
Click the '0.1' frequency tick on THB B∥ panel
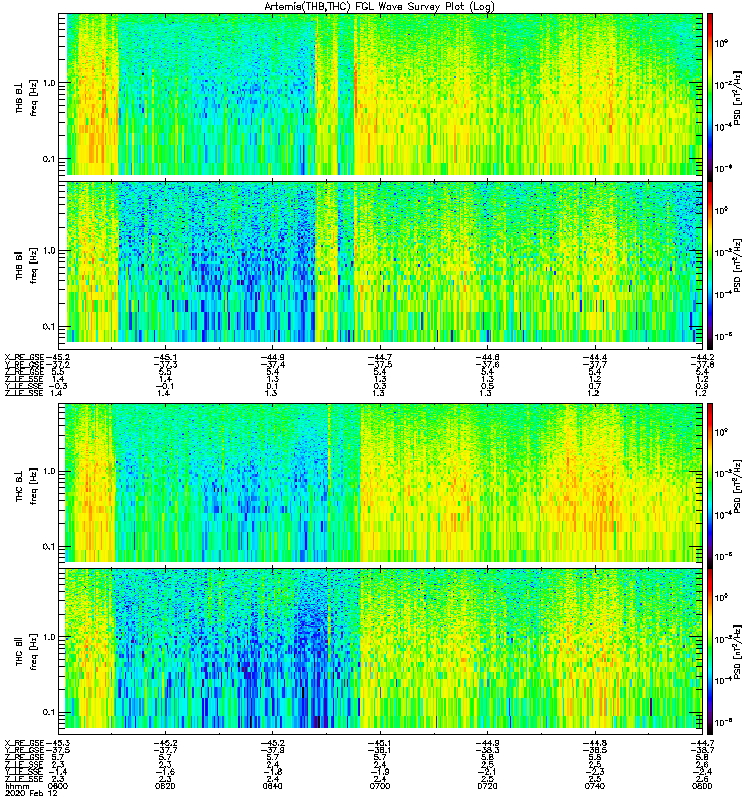pyautogui.click(x=48, y=327)
